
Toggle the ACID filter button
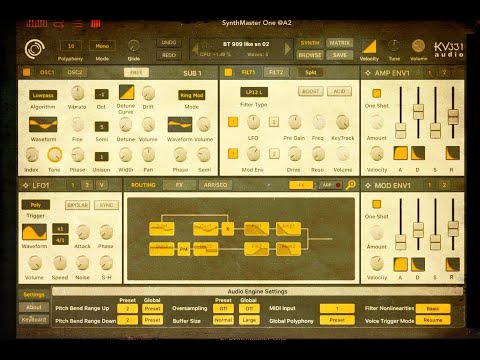tap(339, 91)
